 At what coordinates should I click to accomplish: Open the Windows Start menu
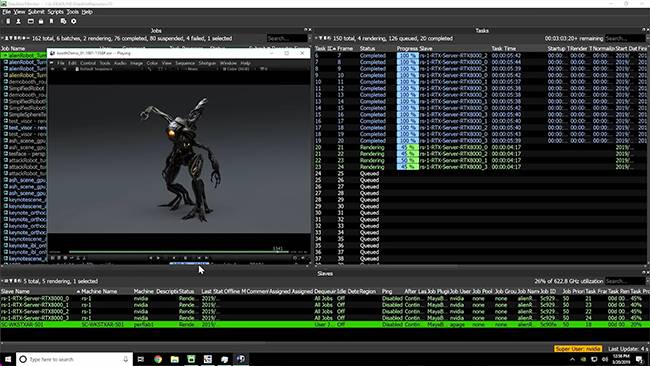click(8, 359)
